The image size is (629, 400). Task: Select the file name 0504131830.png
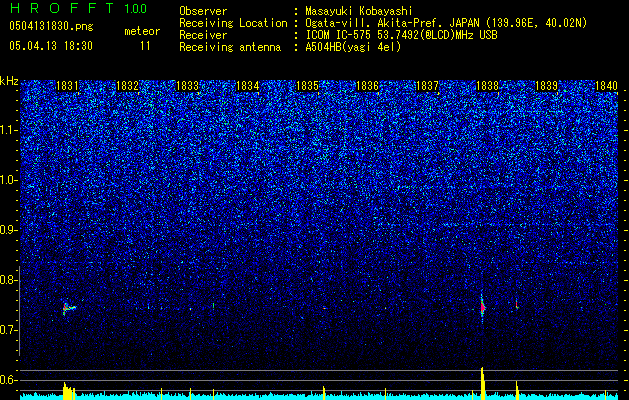pos(51,27)
